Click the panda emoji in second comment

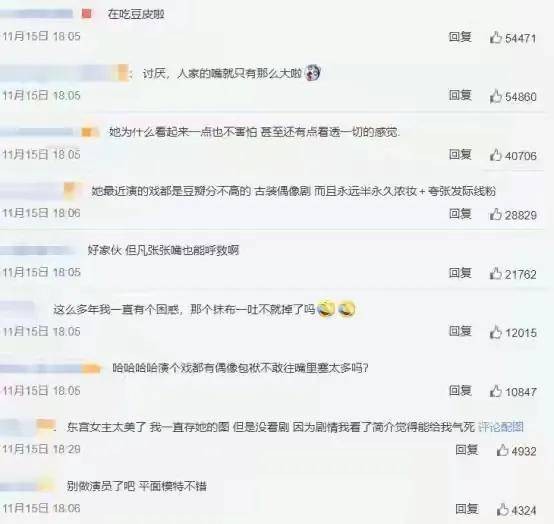pos(313,73)
